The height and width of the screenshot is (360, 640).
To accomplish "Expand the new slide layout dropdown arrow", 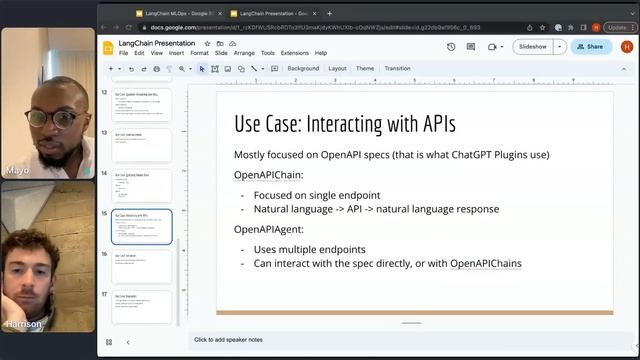I will click(x=120, y=69).
